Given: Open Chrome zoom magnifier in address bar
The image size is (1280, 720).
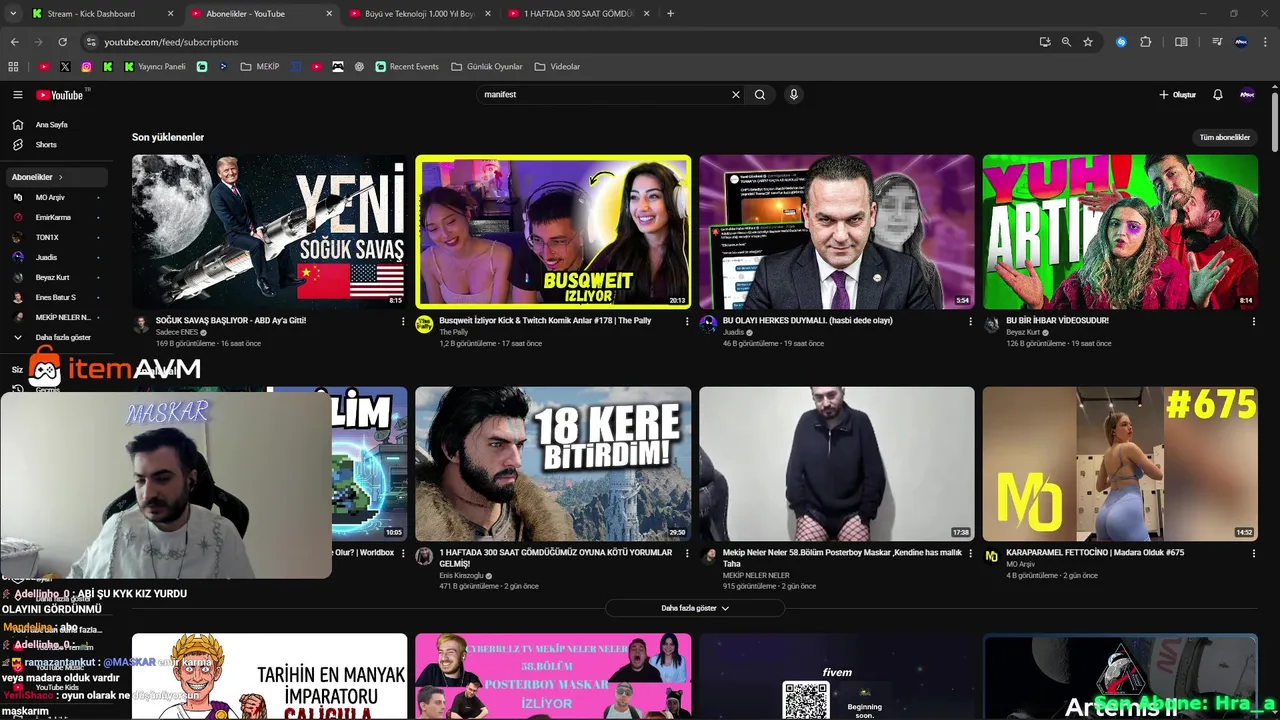Looking at the screenshot, I should [x=1066, y=42].
